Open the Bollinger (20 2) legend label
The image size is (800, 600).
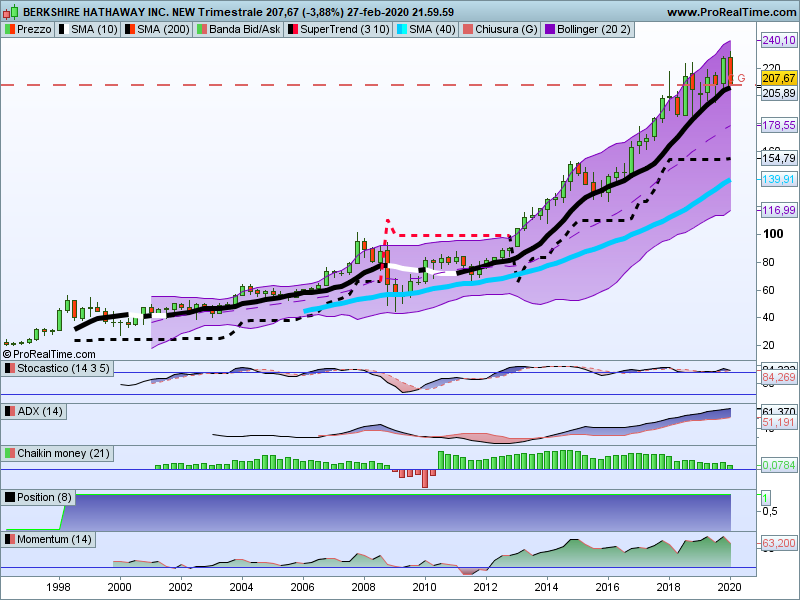pos(594,30)
